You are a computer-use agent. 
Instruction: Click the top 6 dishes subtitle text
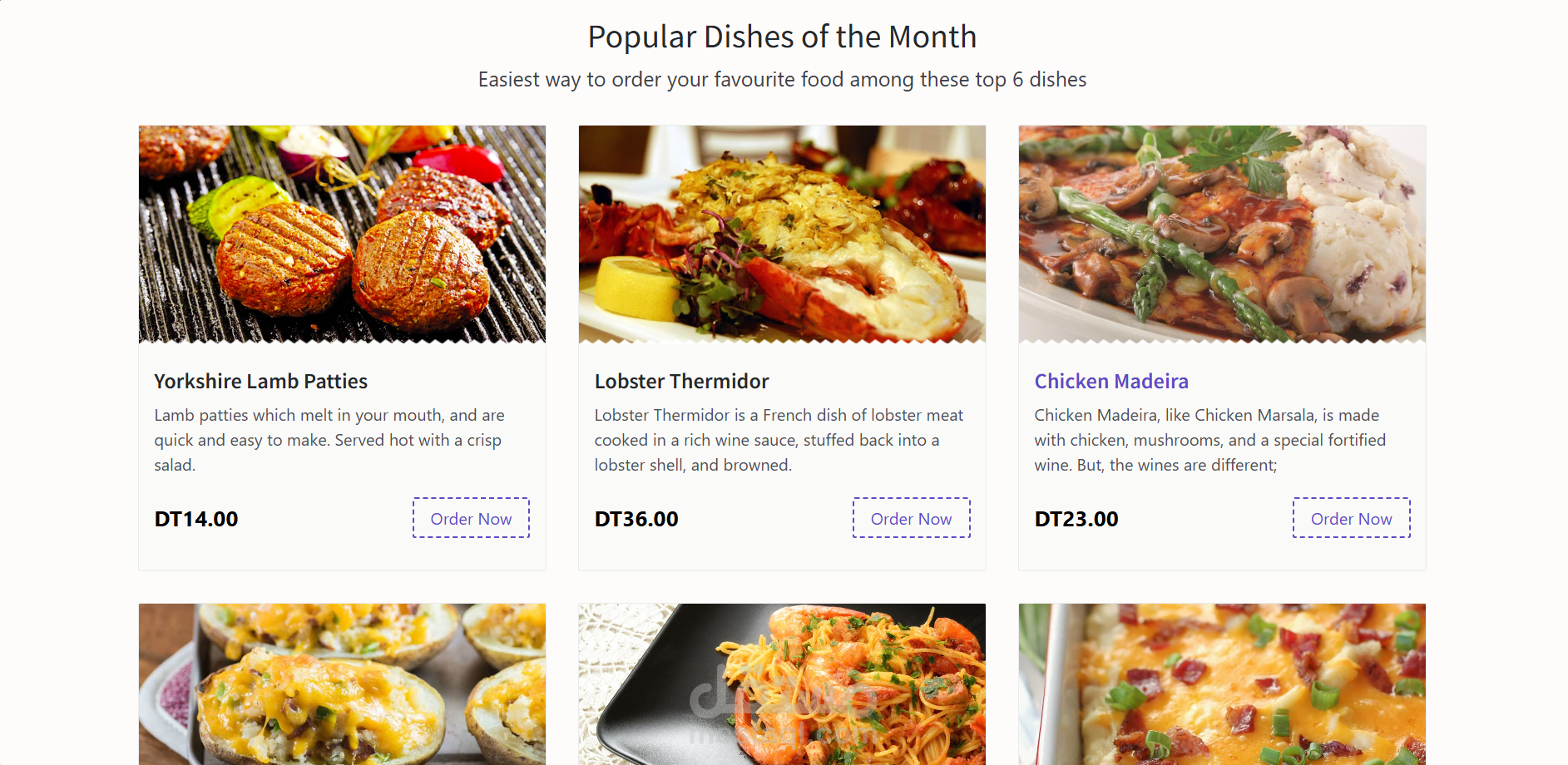[x=782, y=79]
